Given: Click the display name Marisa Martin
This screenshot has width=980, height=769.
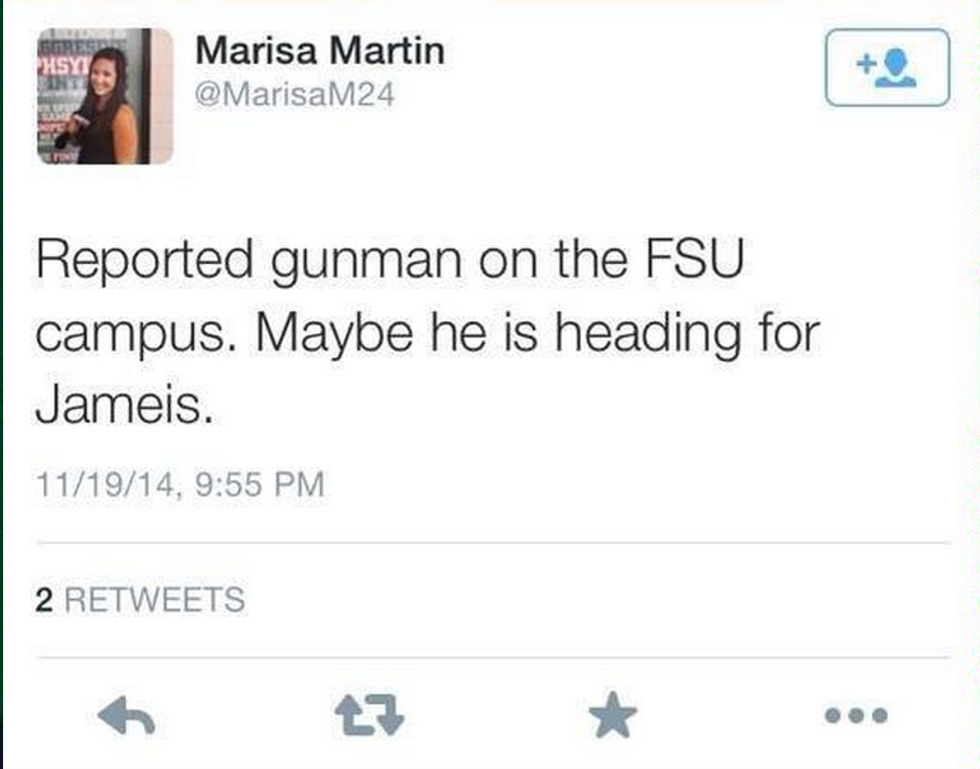Looking at the screenshot, I should click(x=320, y=50).
